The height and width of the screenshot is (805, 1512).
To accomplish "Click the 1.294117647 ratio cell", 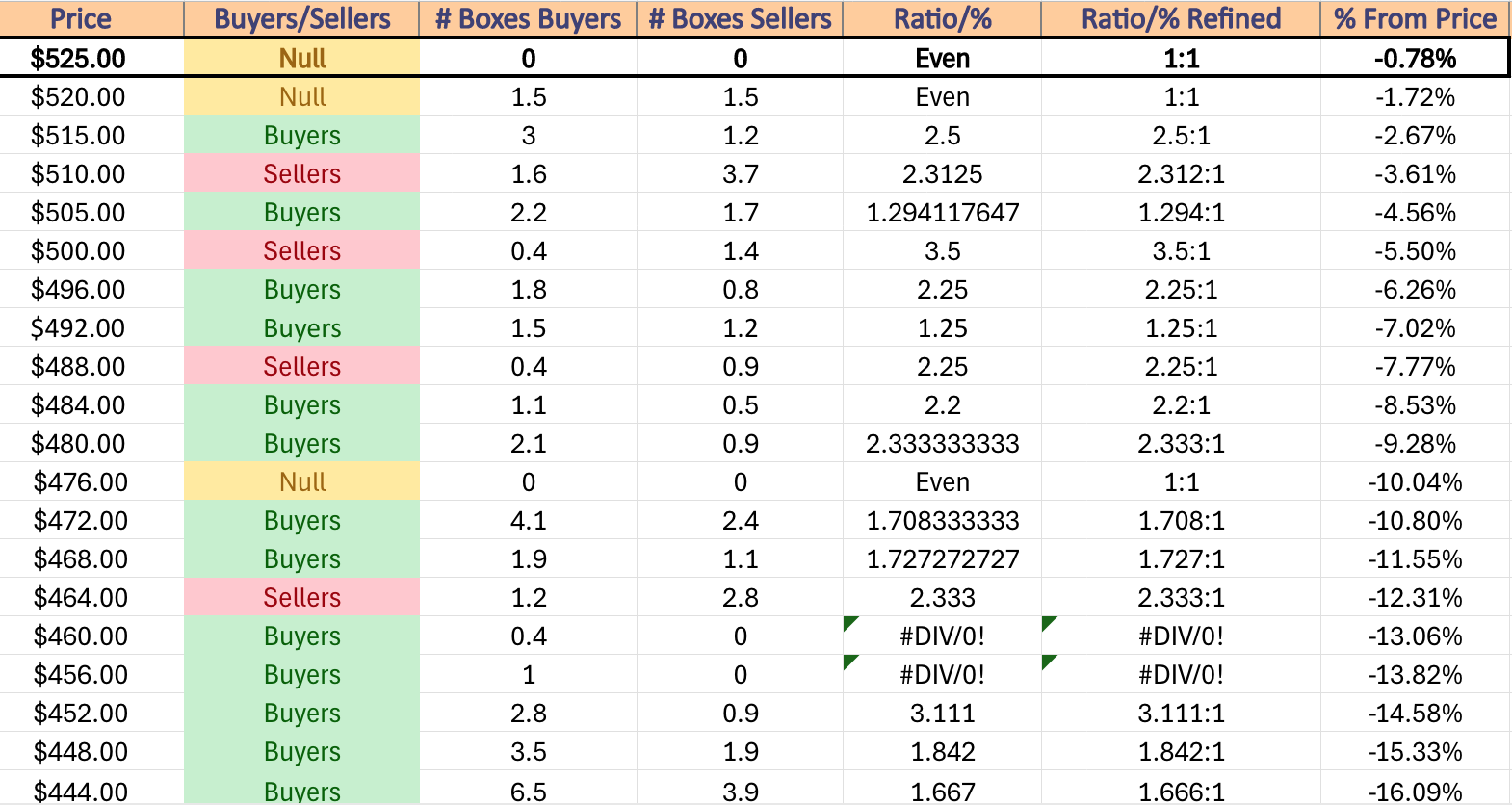I will [x=942, y=212].
